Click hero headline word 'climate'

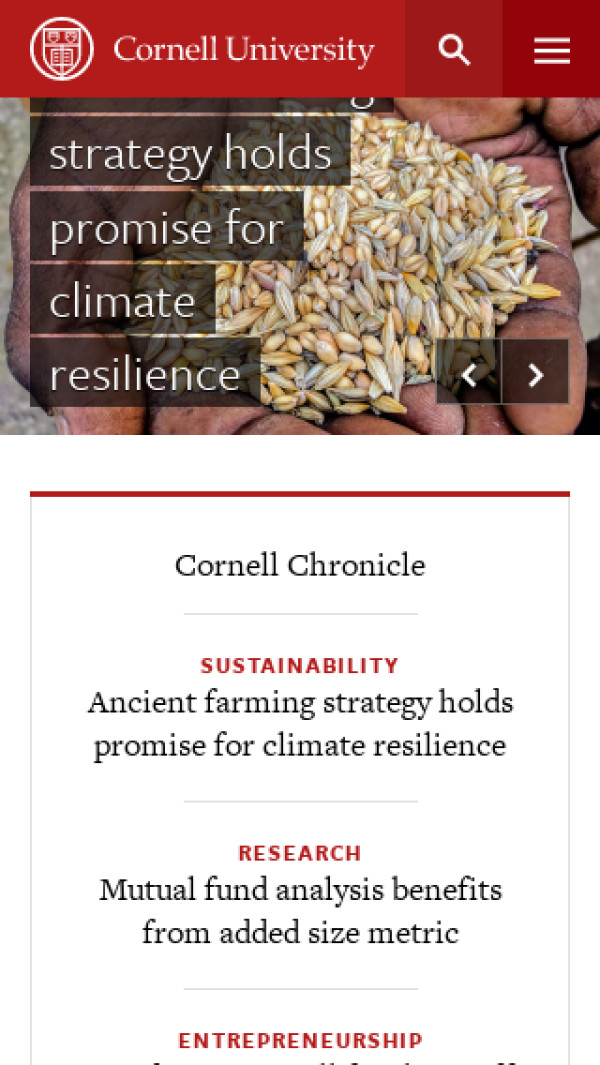(122, 301)
